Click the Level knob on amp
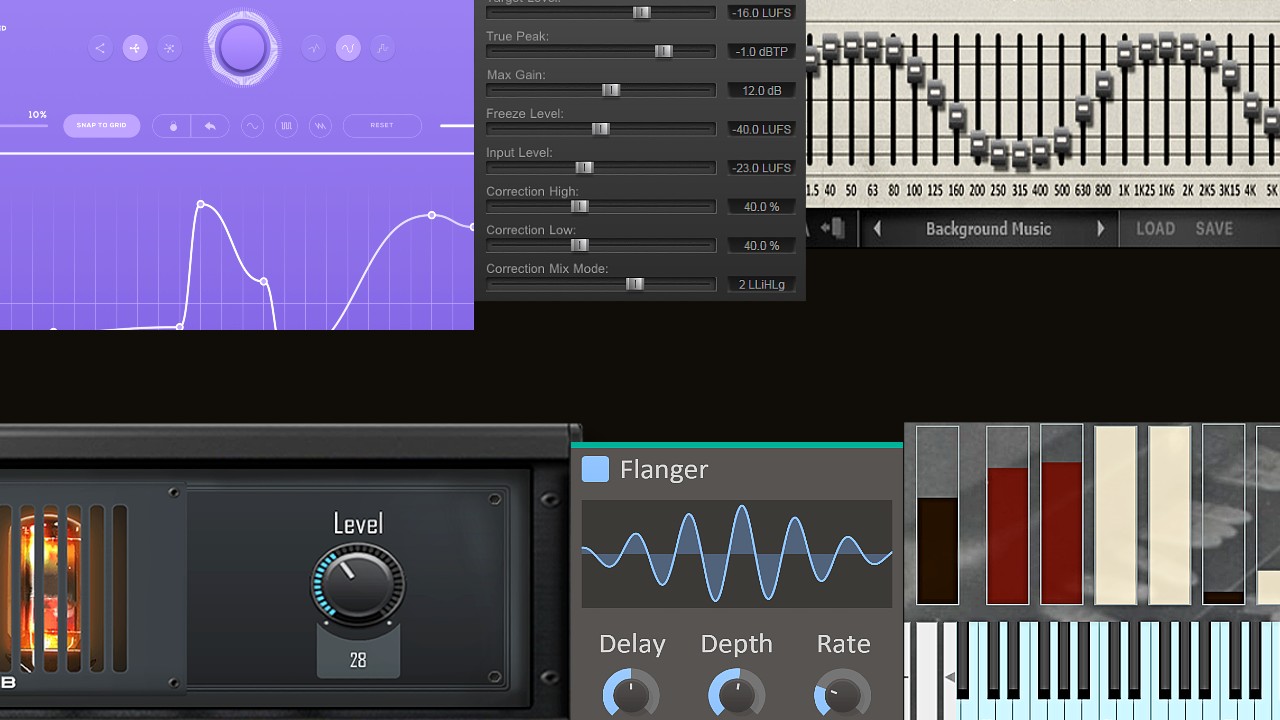Image resolution: width=1280 pixels, height=720 pixels. point(358,584)
